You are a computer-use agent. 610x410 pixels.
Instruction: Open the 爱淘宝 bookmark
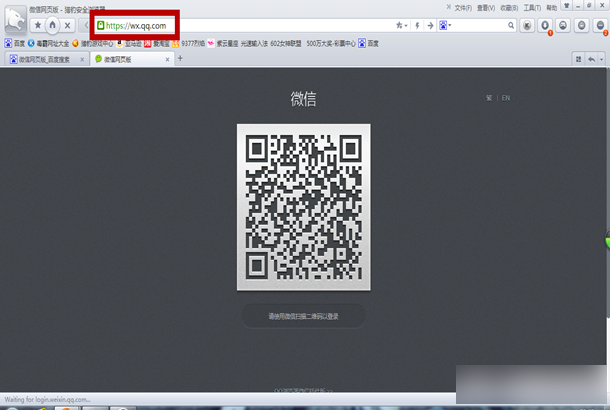(x=157, y=44)
